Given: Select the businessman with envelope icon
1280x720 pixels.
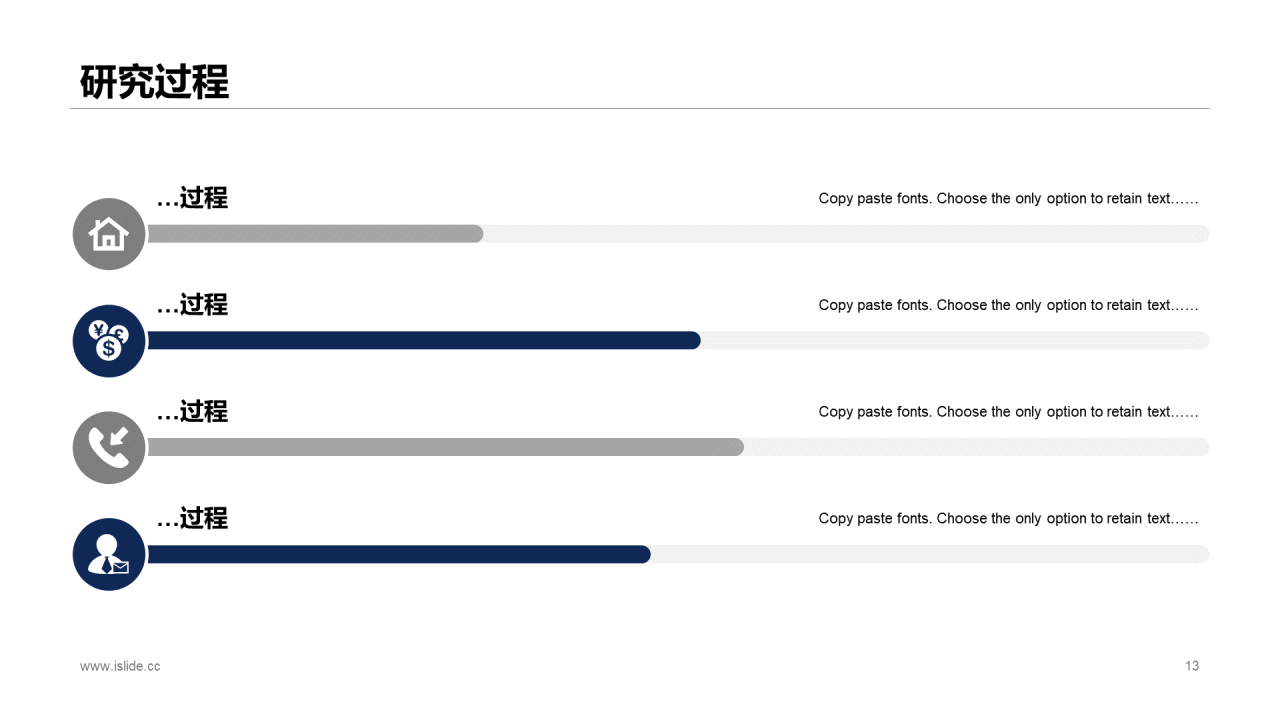Looking at the screenshot, I should [109, 554].
